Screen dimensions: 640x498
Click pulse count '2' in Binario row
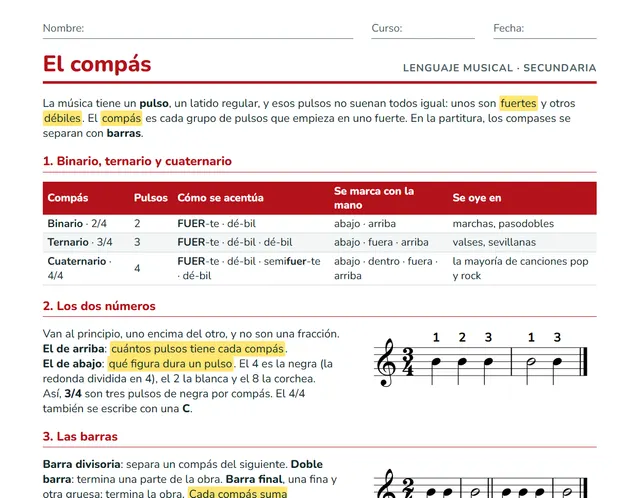[x=137, y=224]
